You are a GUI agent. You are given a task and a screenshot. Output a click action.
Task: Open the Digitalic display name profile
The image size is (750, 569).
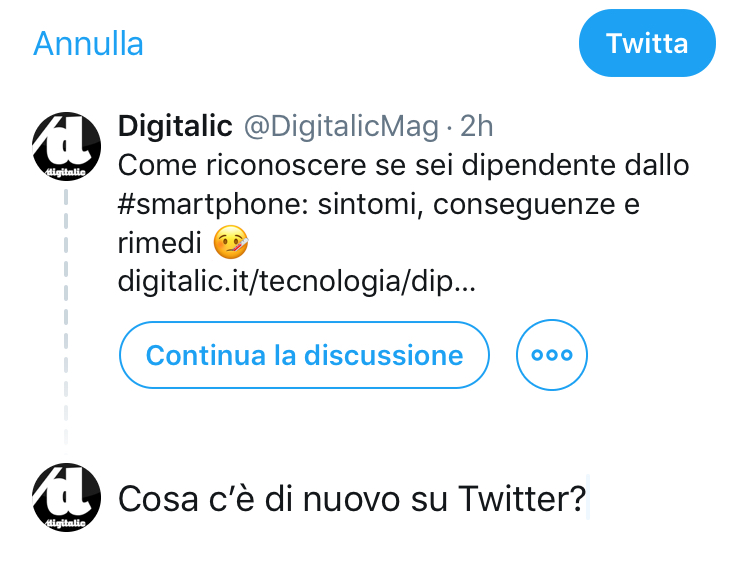(x=175, y=126)
